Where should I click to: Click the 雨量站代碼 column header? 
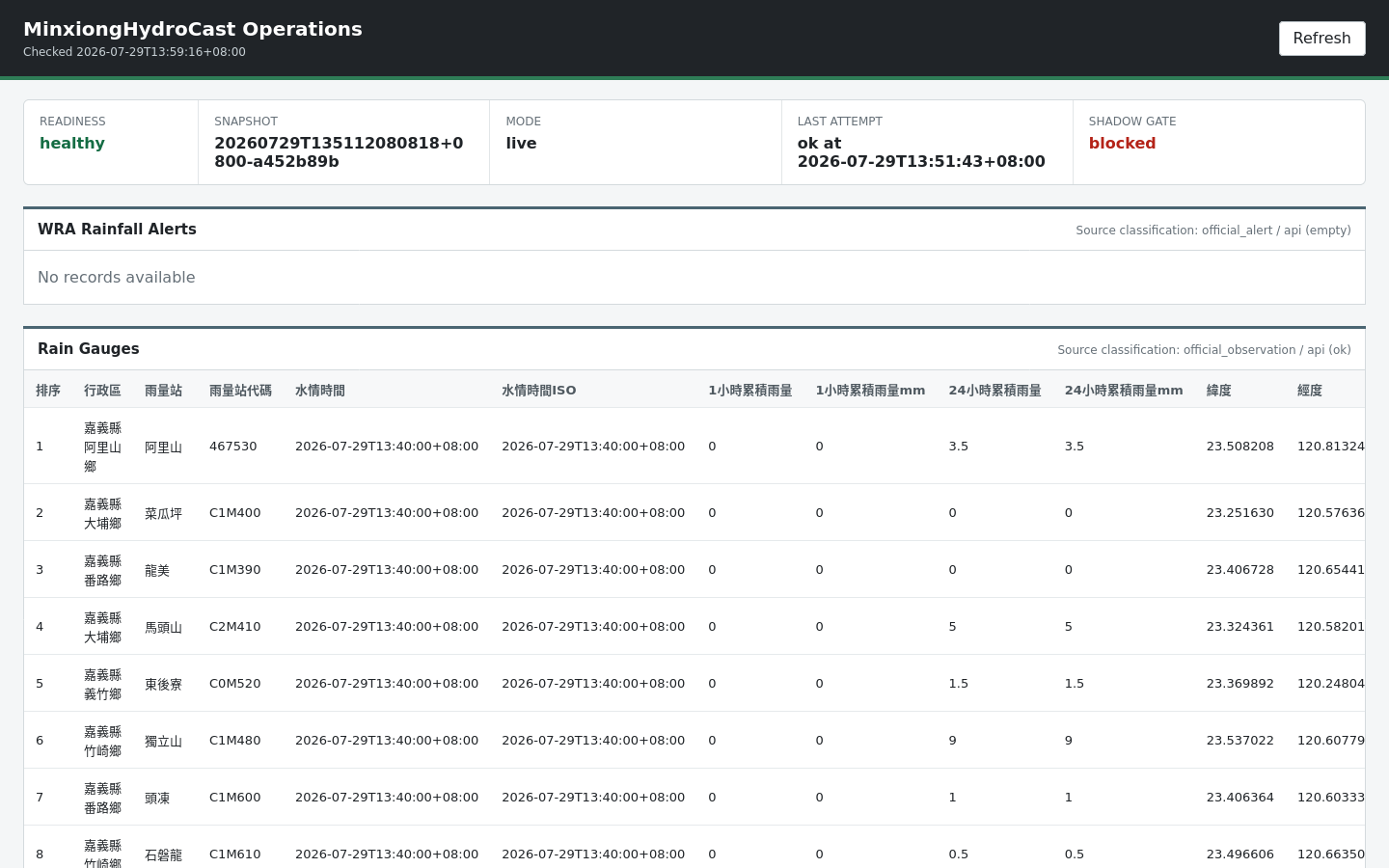coord(240,391)
